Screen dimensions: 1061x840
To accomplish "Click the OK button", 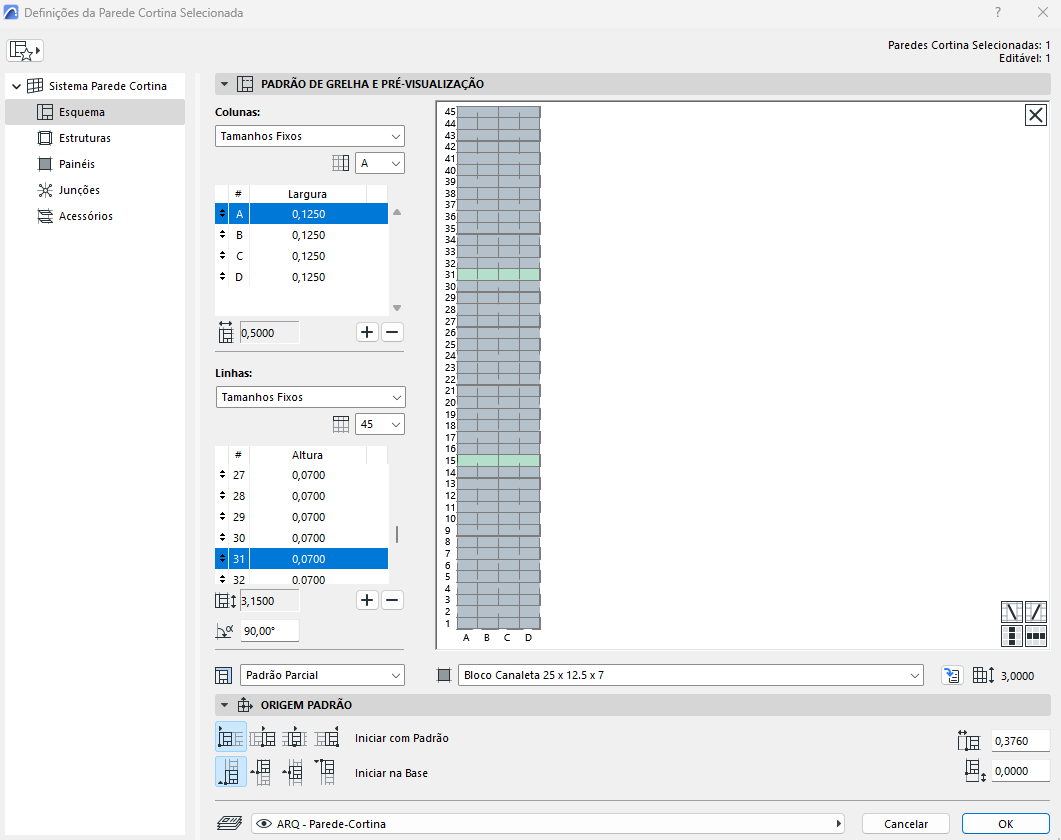I will [1006, 823].
